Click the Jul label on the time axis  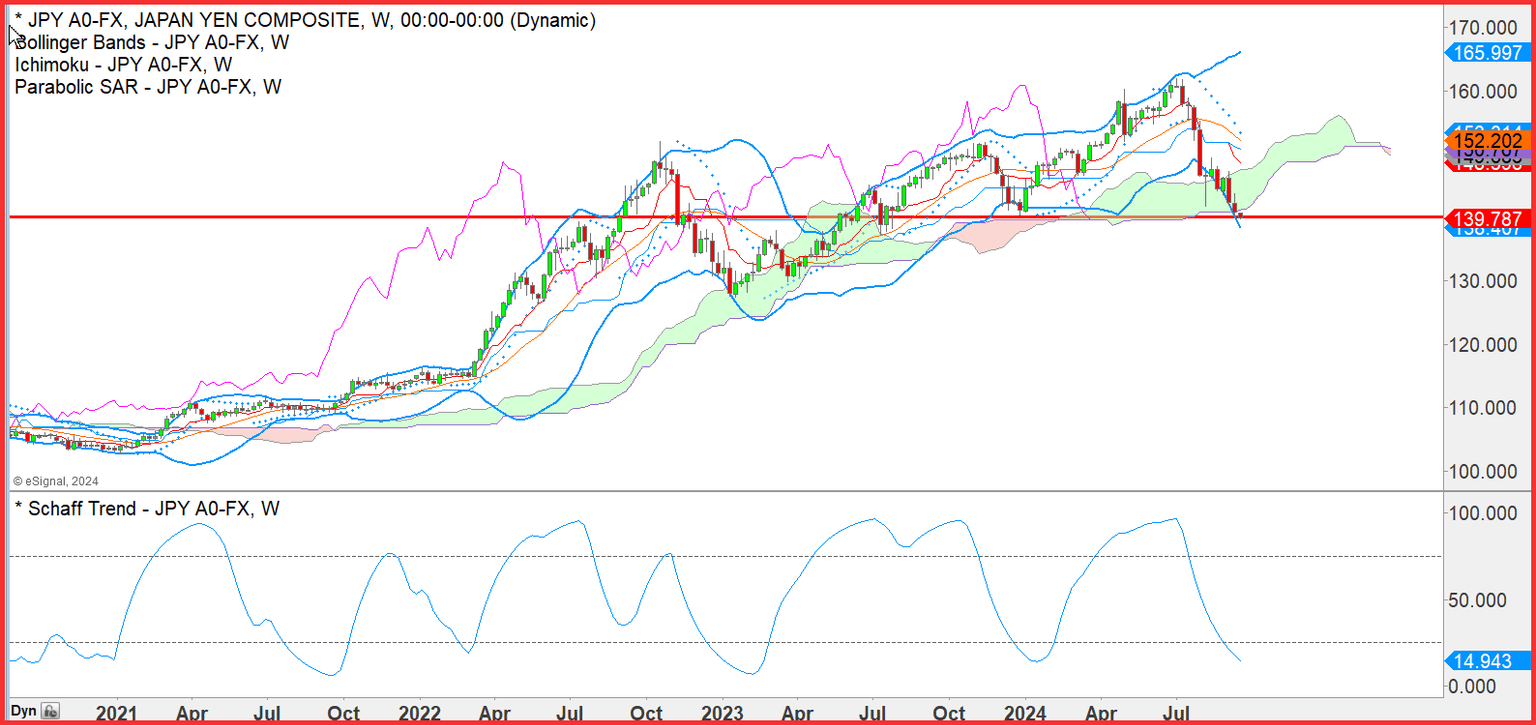(x=268, y=714)
